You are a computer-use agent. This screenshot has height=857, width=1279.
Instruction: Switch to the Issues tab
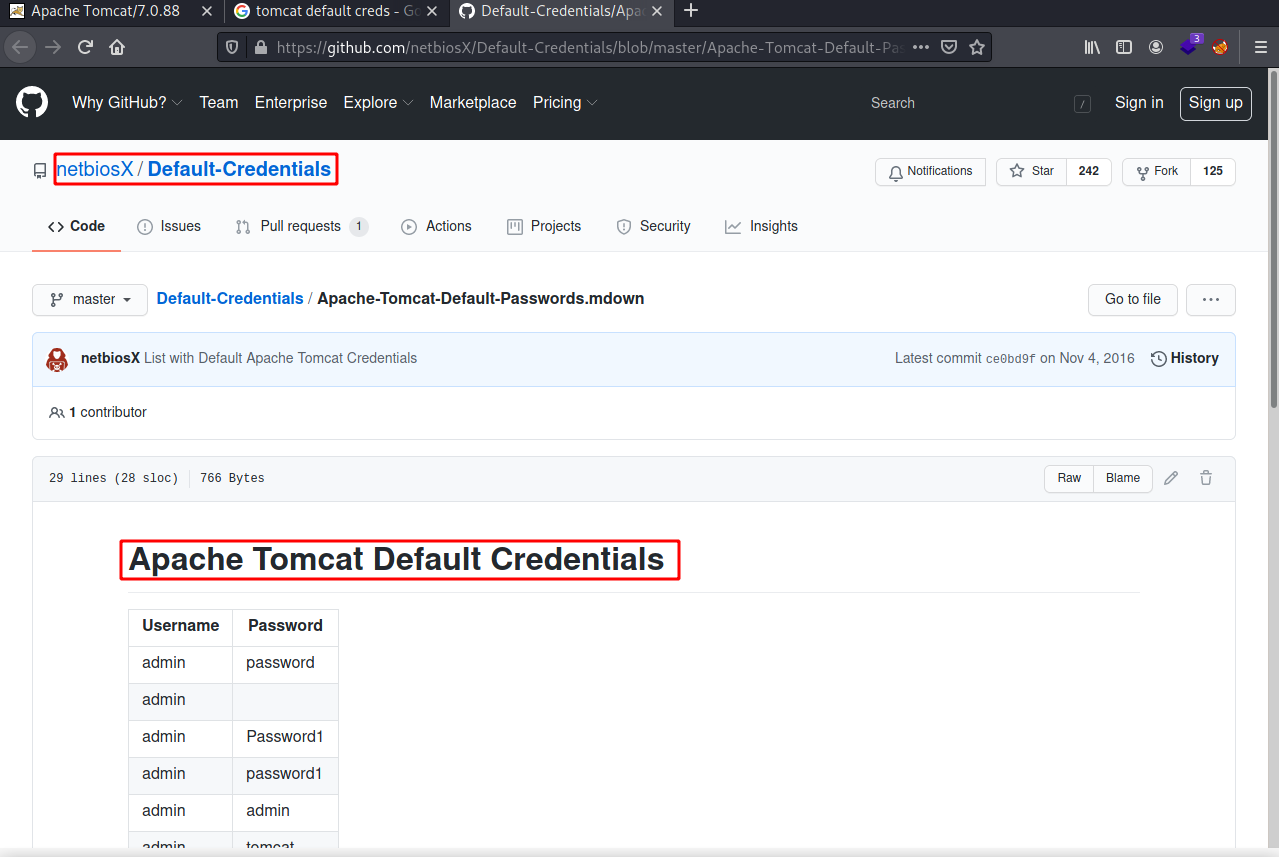(169, 226)
